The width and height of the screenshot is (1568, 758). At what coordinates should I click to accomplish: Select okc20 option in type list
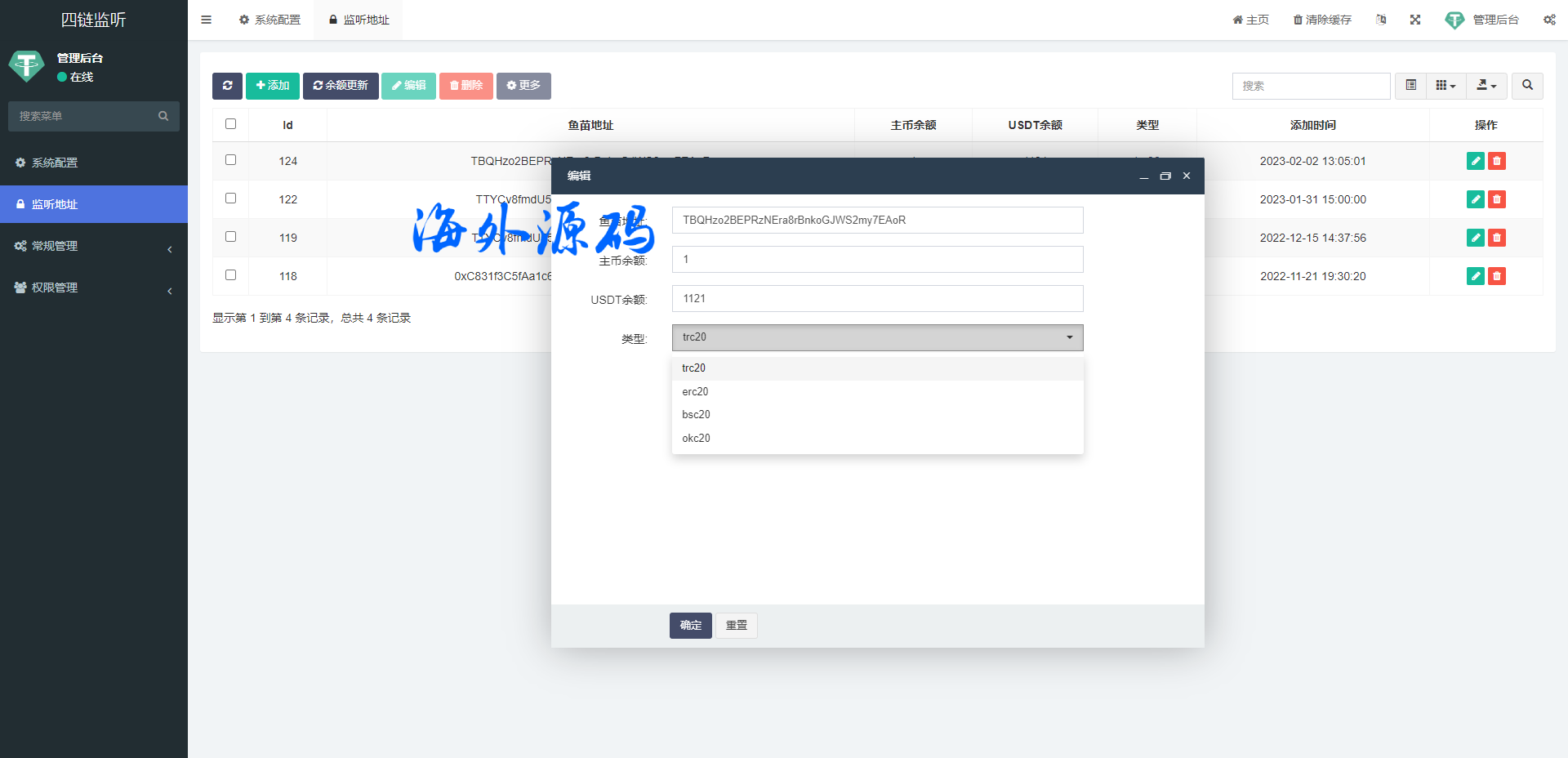(697, 439)
